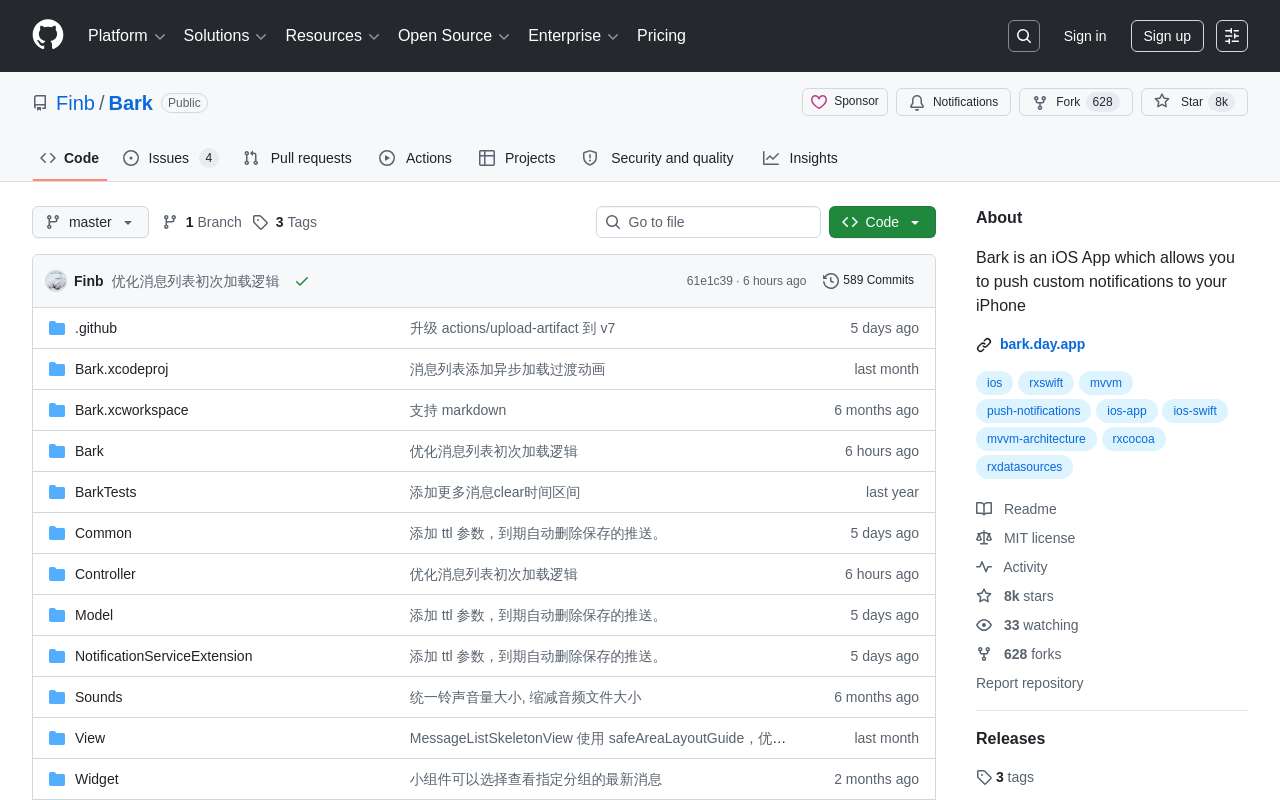Expand the Platform menu
The image size is (1280, 800).
[x=126, y=36]
